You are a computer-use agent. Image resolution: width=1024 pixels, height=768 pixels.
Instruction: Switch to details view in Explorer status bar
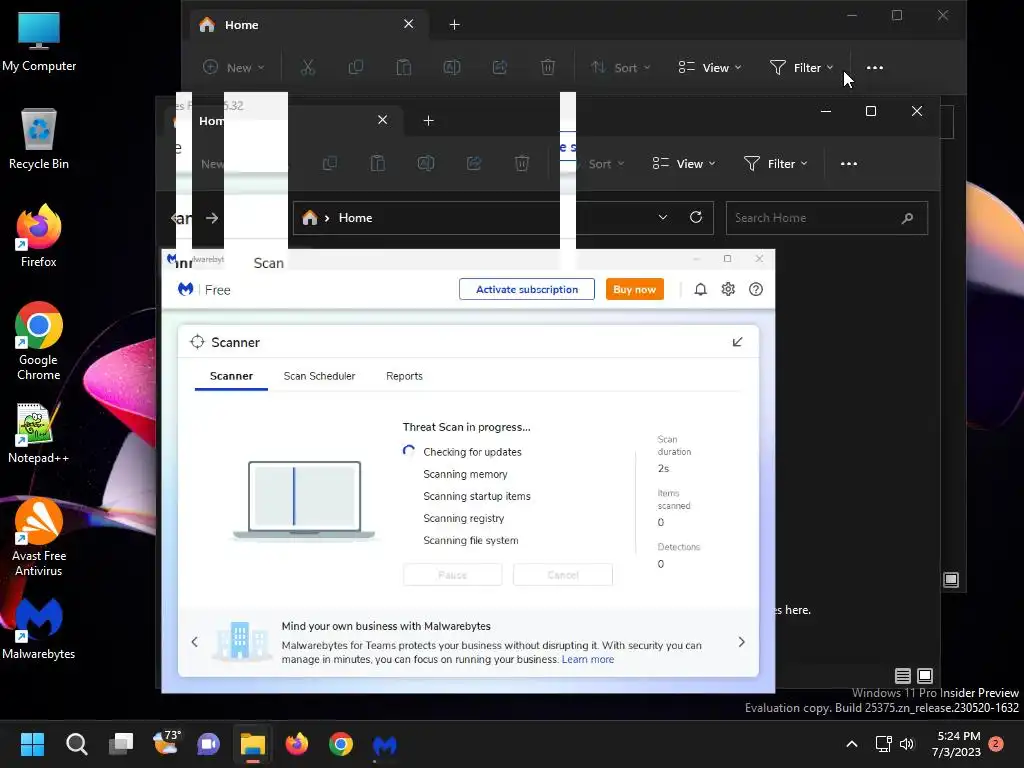pos(903,676)
